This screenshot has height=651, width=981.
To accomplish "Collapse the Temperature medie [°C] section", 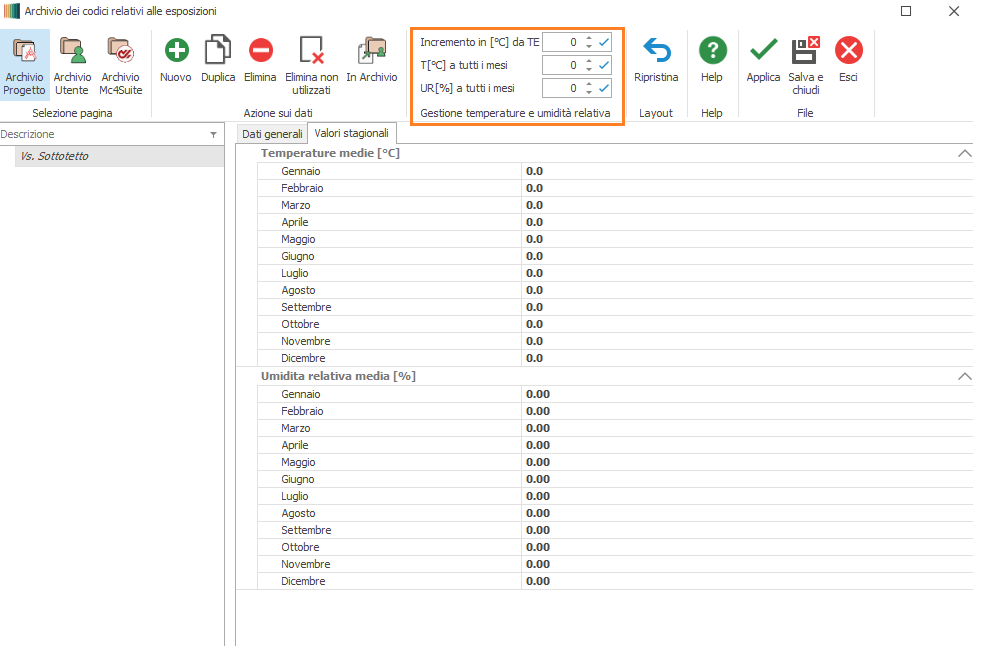I will [964, 154].
